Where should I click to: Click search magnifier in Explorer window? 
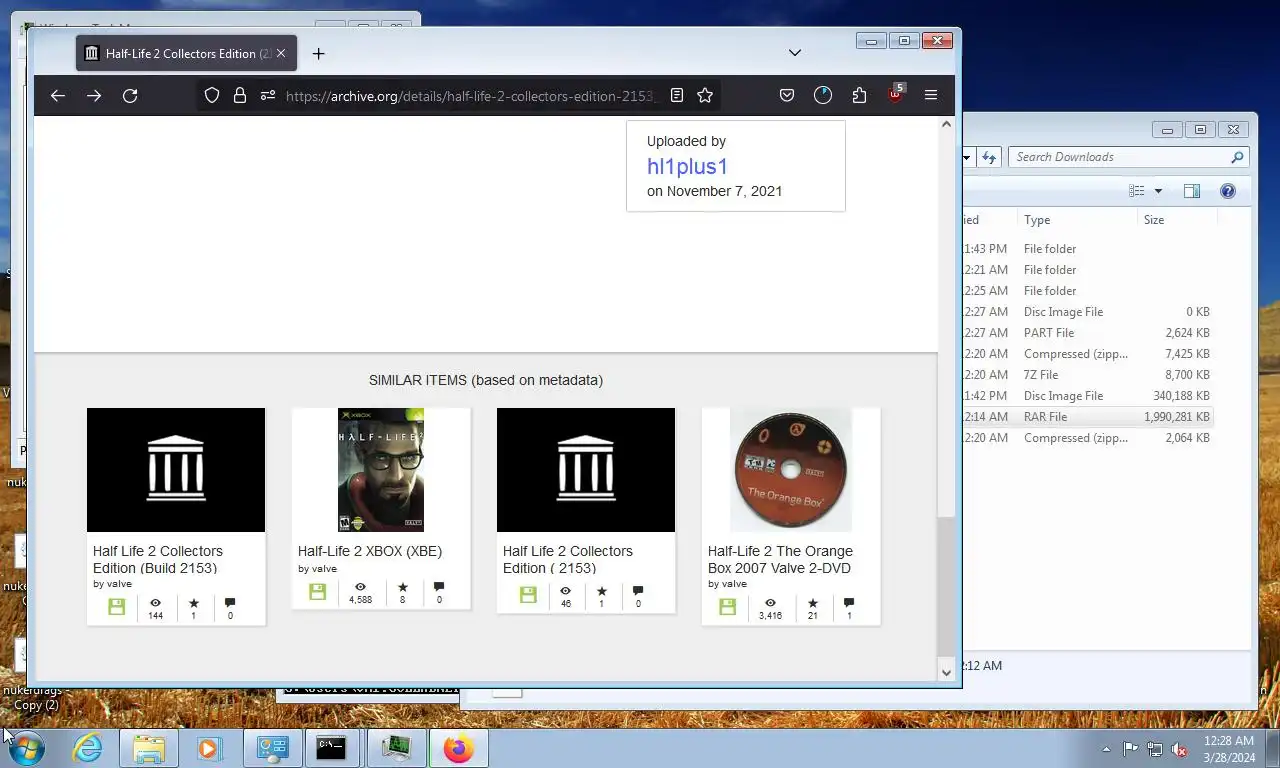[1237, 157]
